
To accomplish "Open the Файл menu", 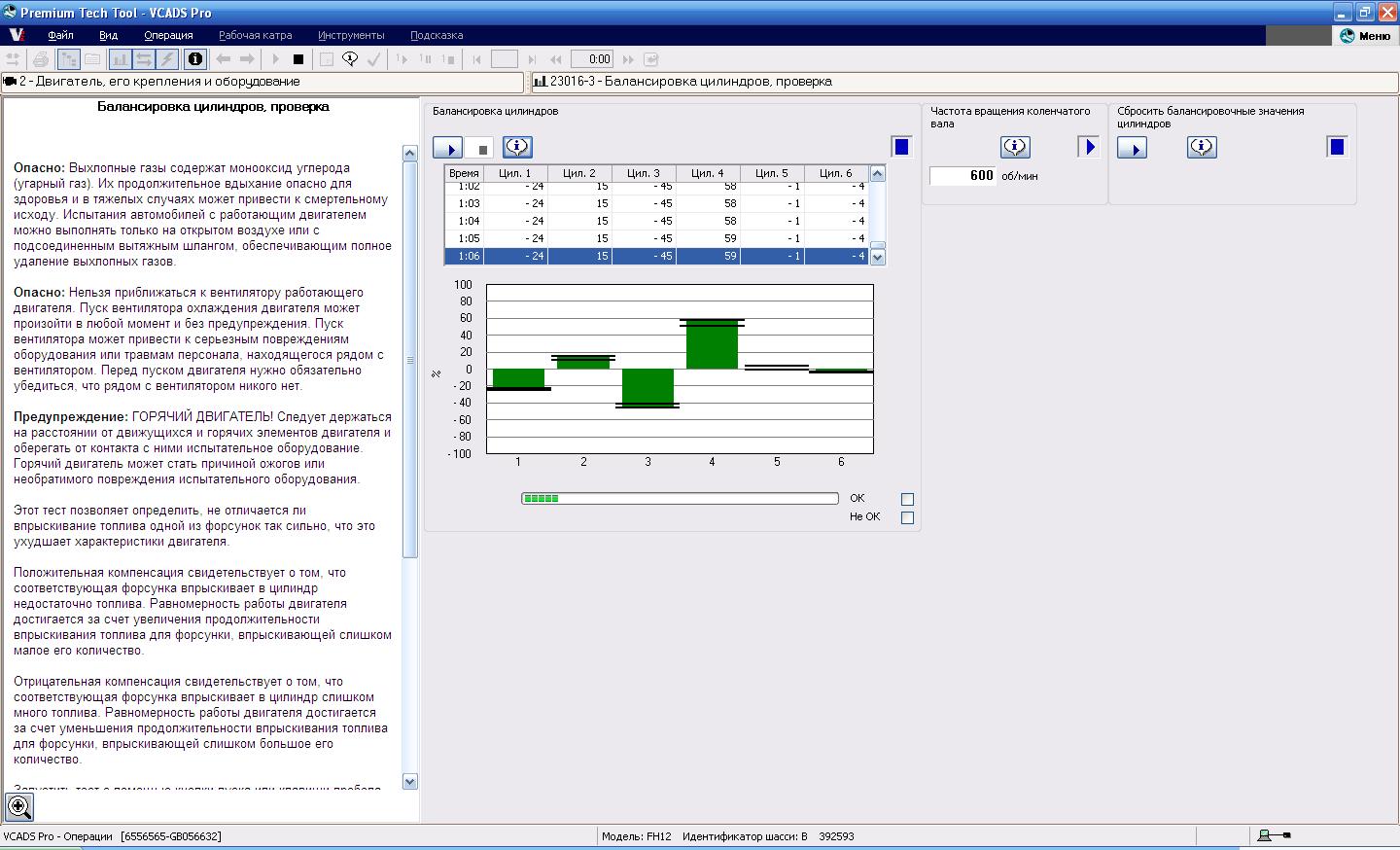I will point(60,35).
